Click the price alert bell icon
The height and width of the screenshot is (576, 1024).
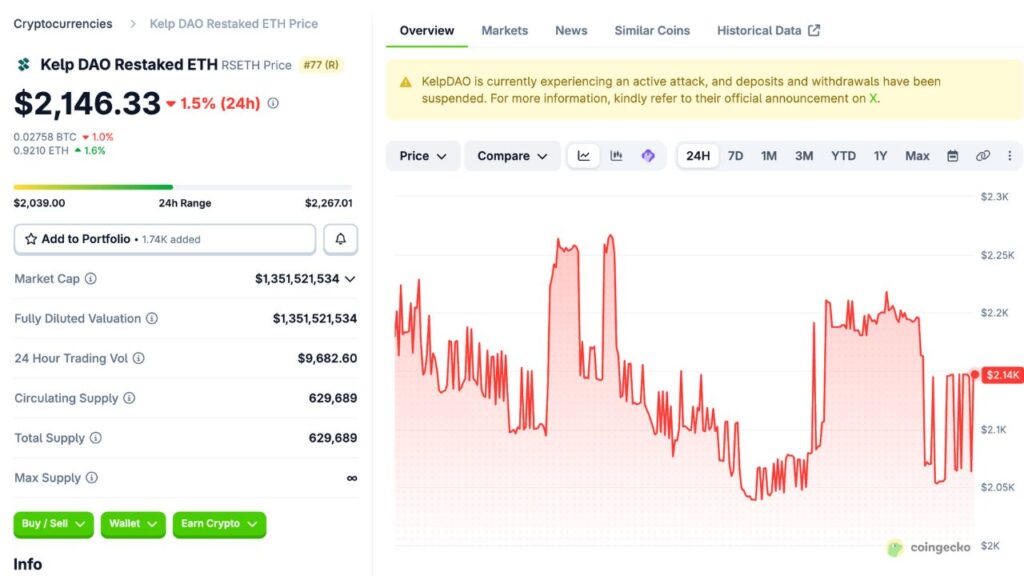[340, 238]
